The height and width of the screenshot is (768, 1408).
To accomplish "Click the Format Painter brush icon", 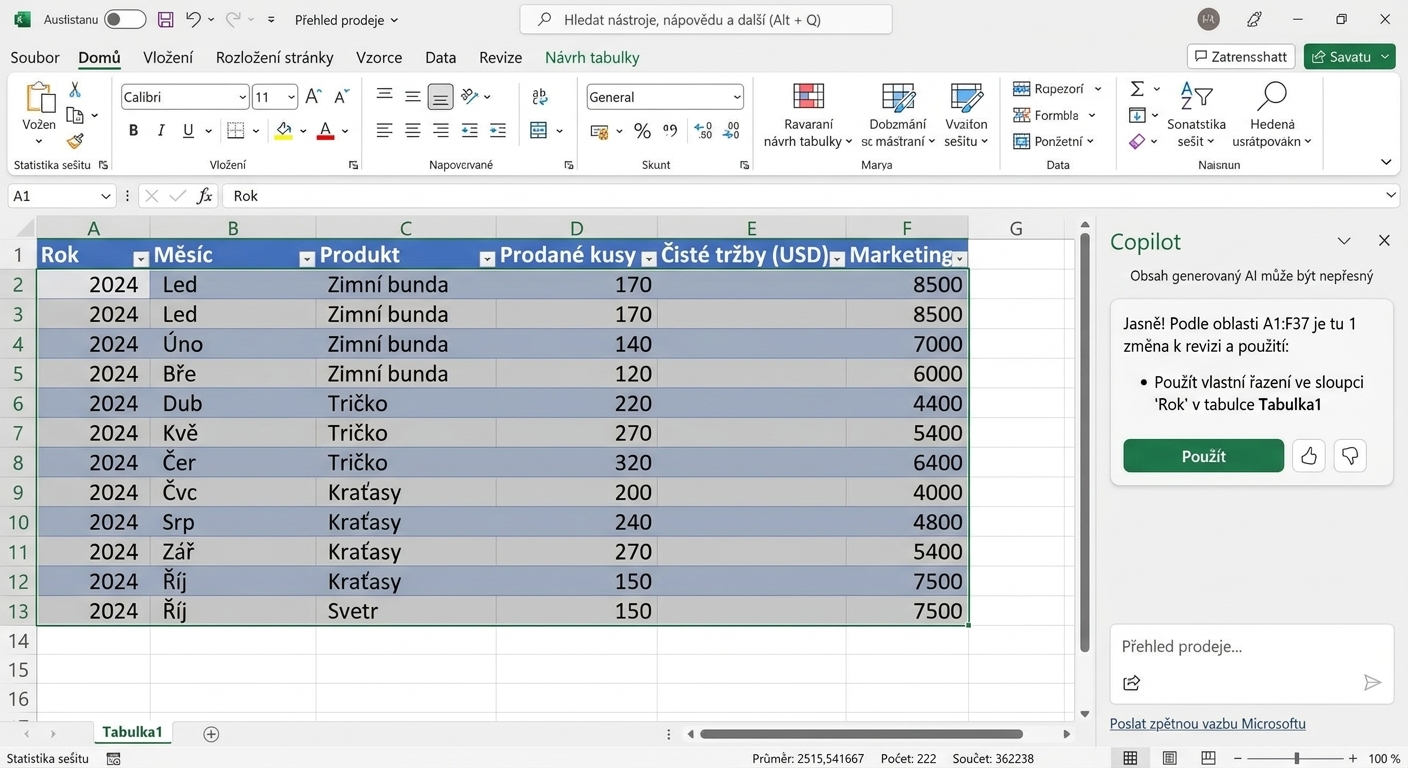I will coord(75,142).
